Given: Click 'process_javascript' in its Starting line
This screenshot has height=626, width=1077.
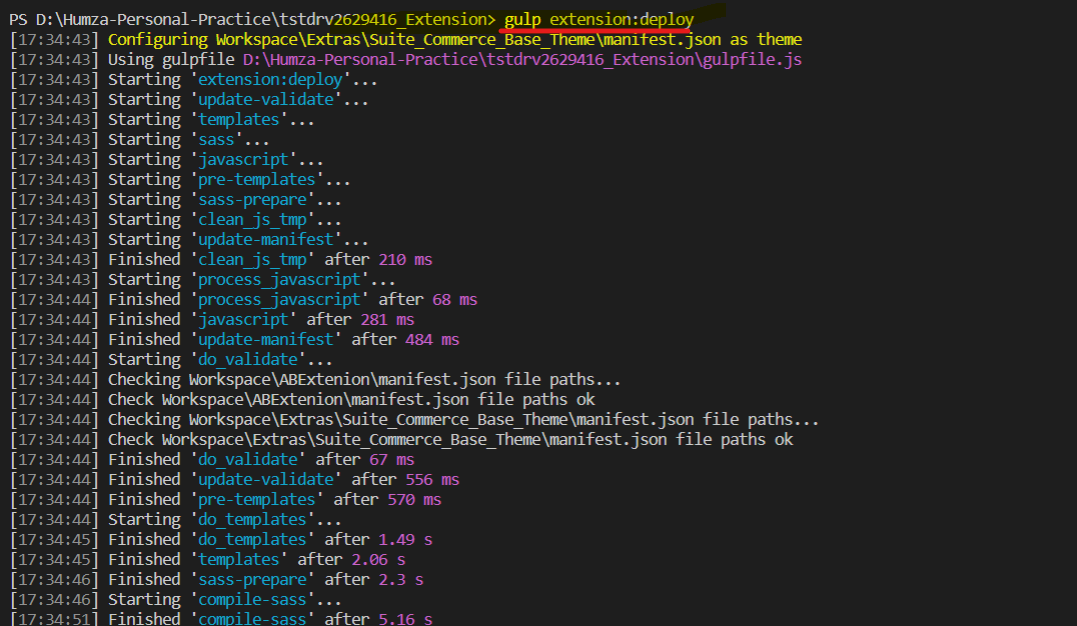Looking at the screenshot, I should pos(279,280).
